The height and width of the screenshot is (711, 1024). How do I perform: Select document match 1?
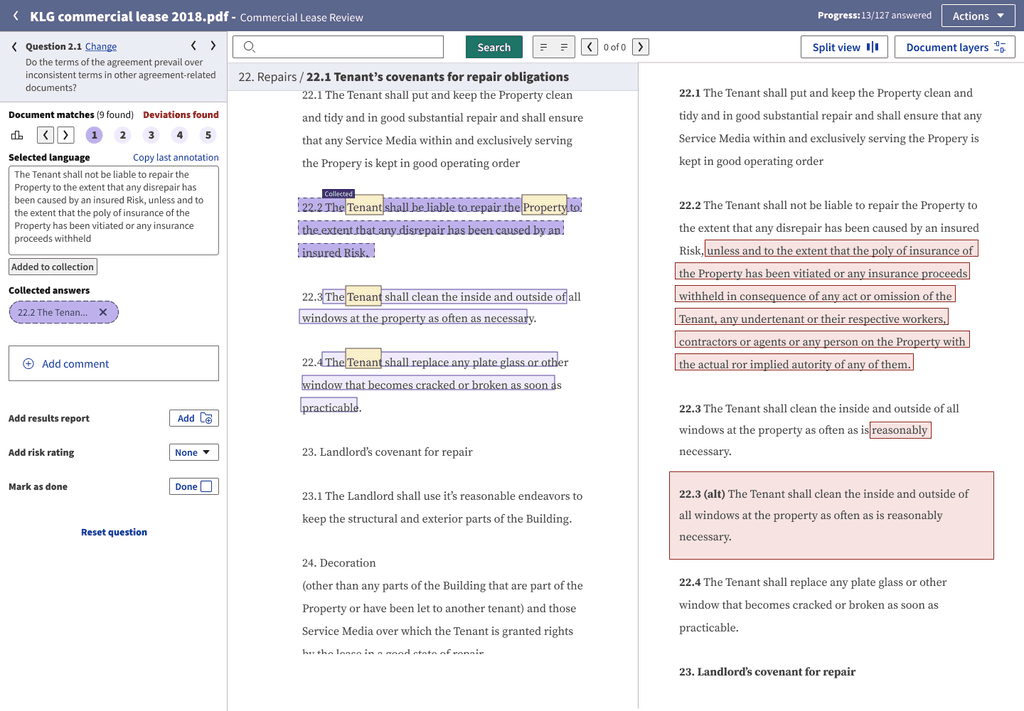click(x=94, y=135)
